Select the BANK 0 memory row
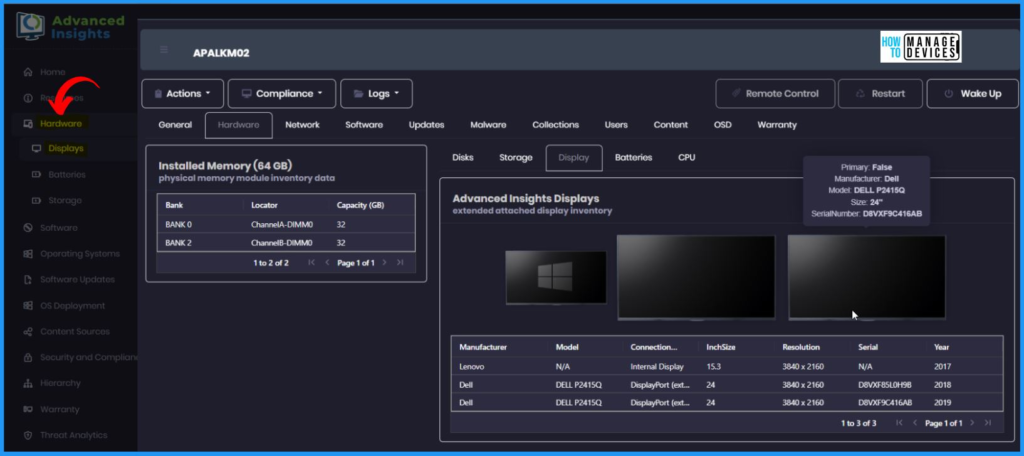 click(x=286, y=224)
